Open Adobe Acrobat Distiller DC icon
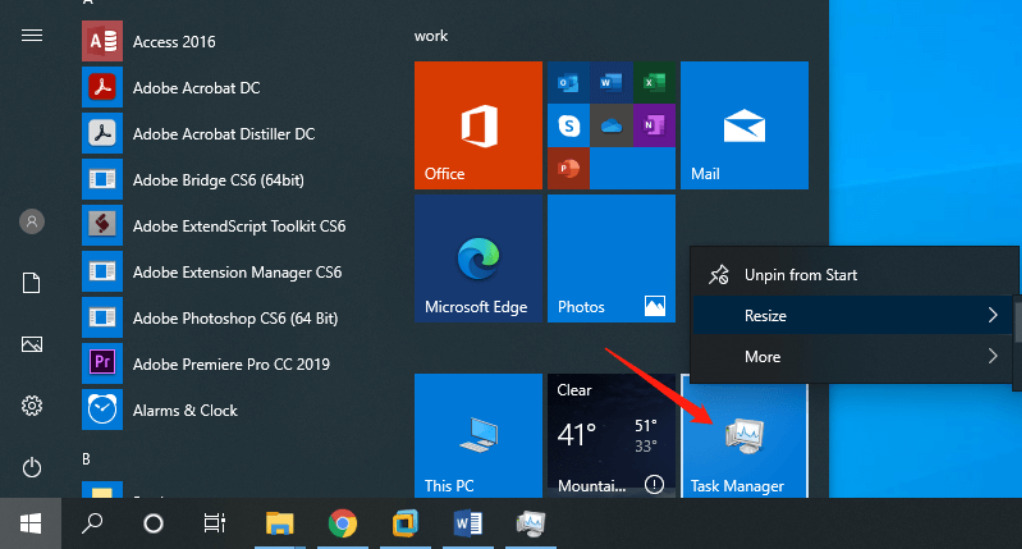The height and width of the screenshot is (549, 1022). [102, 134]
